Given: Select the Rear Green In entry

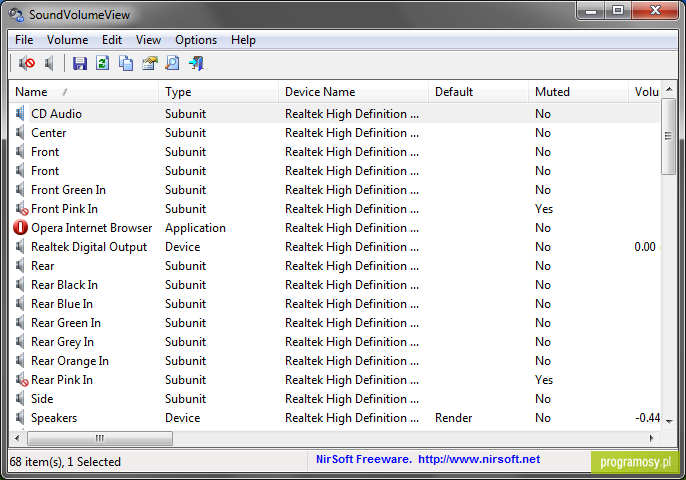Looking at the screenshot, I should pyautogui.click(x=66, y=322).
